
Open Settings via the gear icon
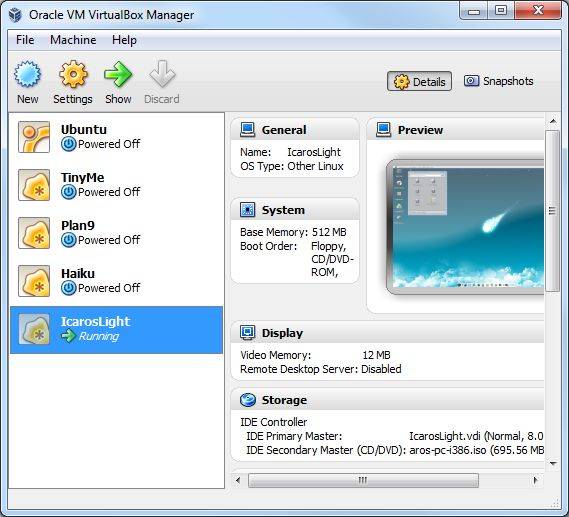coord(73,74)
